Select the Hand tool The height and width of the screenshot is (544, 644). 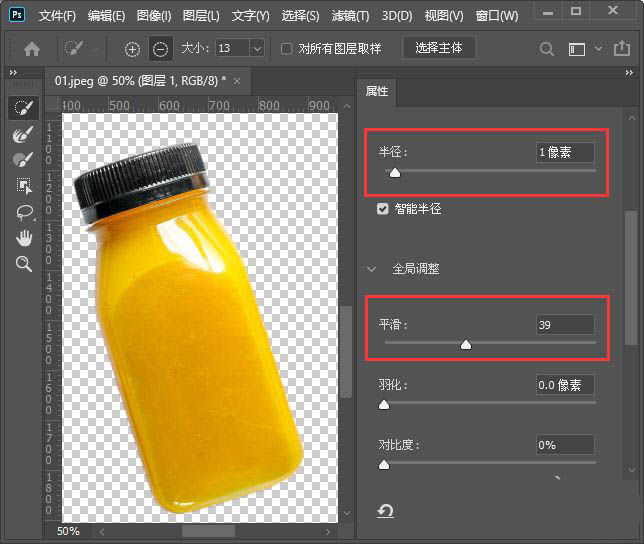click(x=24, y=238)
